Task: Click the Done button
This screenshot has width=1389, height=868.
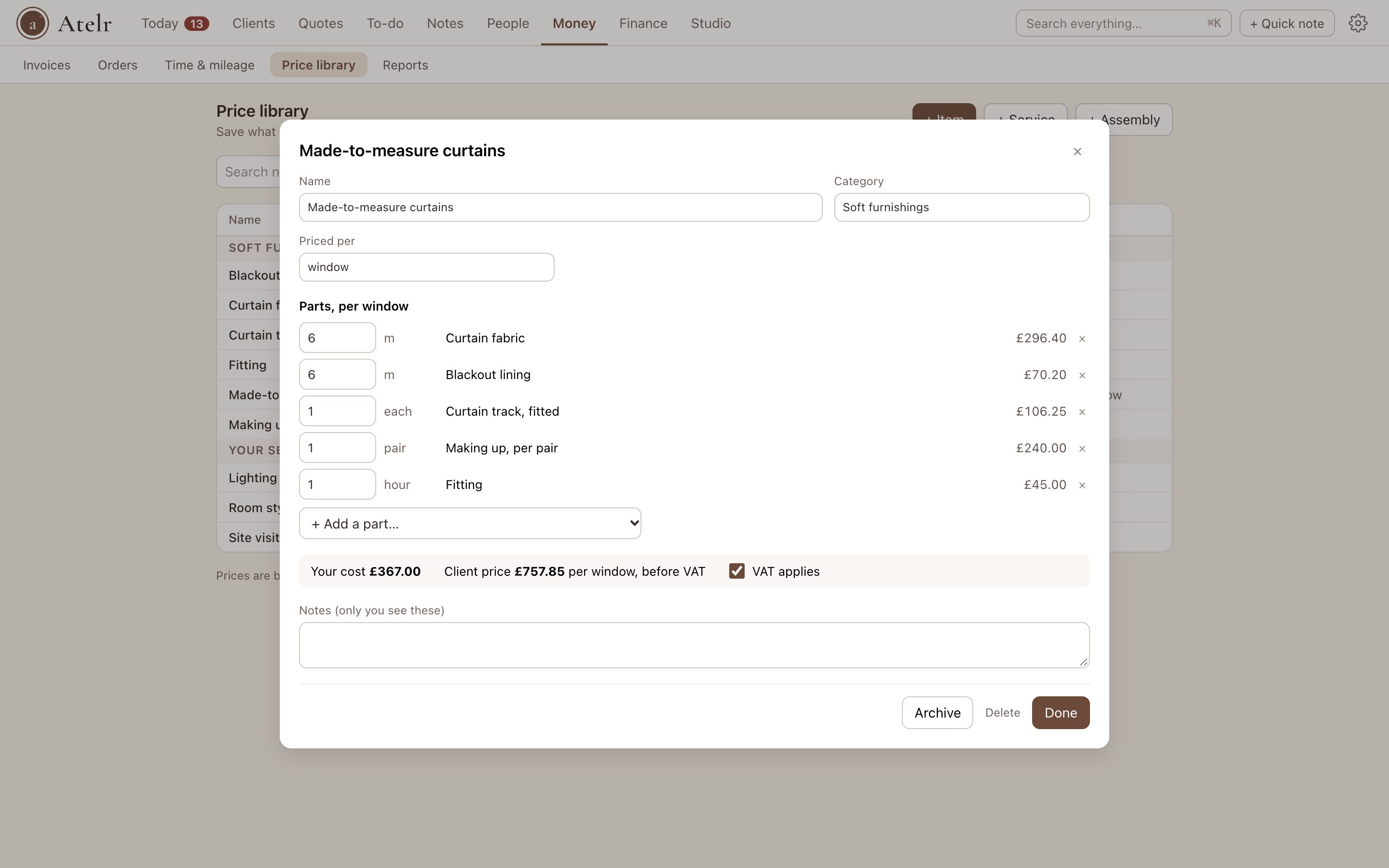Action: (x=1060, y=712)
